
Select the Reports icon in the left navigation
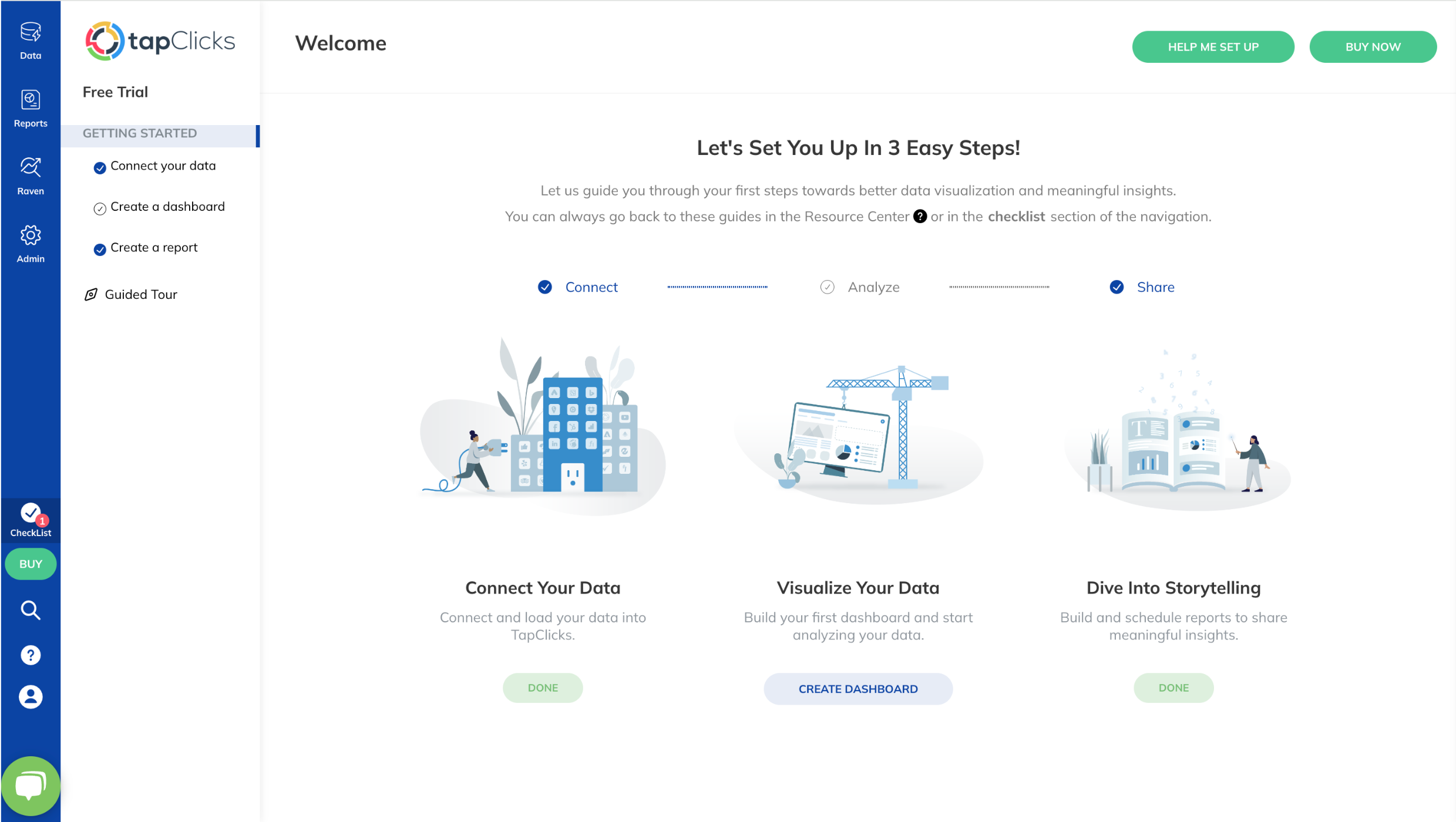pyautogui.click(x=30, y=107)
